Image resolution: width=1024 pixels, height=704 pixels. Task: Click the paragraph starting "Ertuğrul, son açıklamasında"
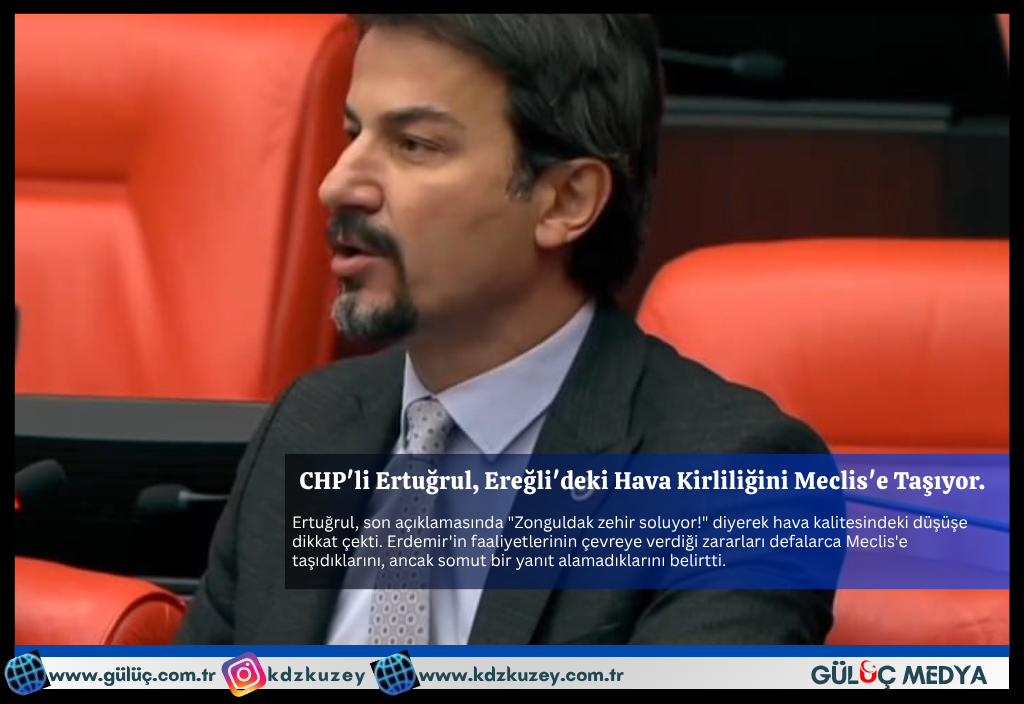point(630,541)
